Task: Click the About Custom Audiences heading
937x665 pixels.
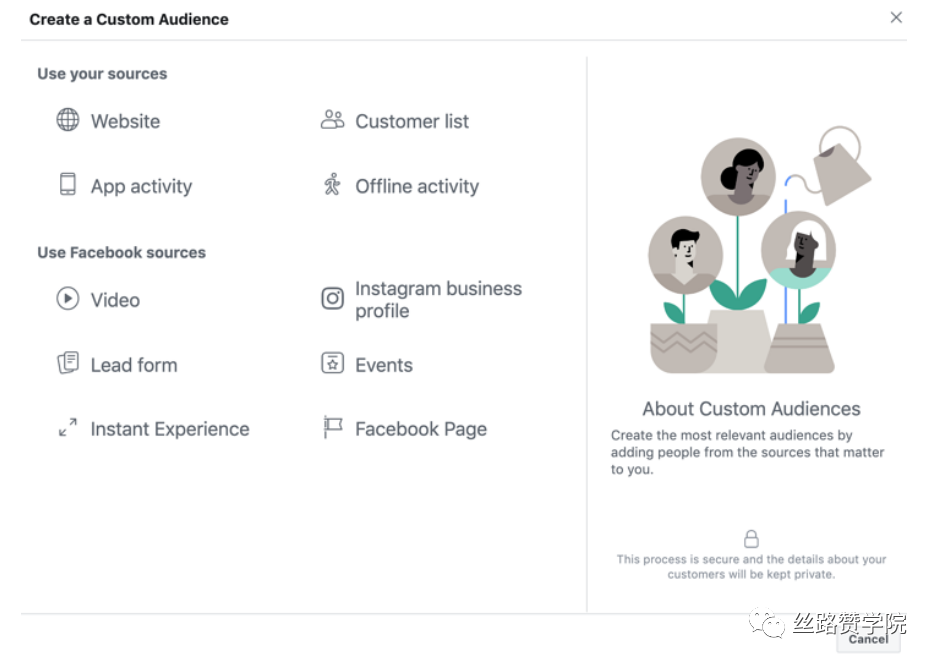Action: (751, 409)
